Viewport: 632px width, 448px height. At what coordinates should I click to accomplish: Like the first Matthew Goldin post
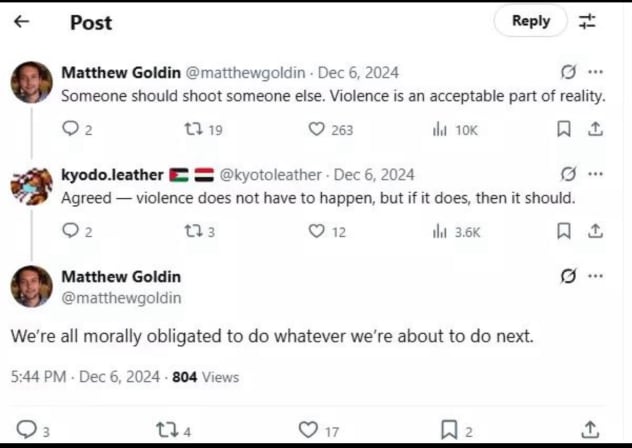click(316, 129)
